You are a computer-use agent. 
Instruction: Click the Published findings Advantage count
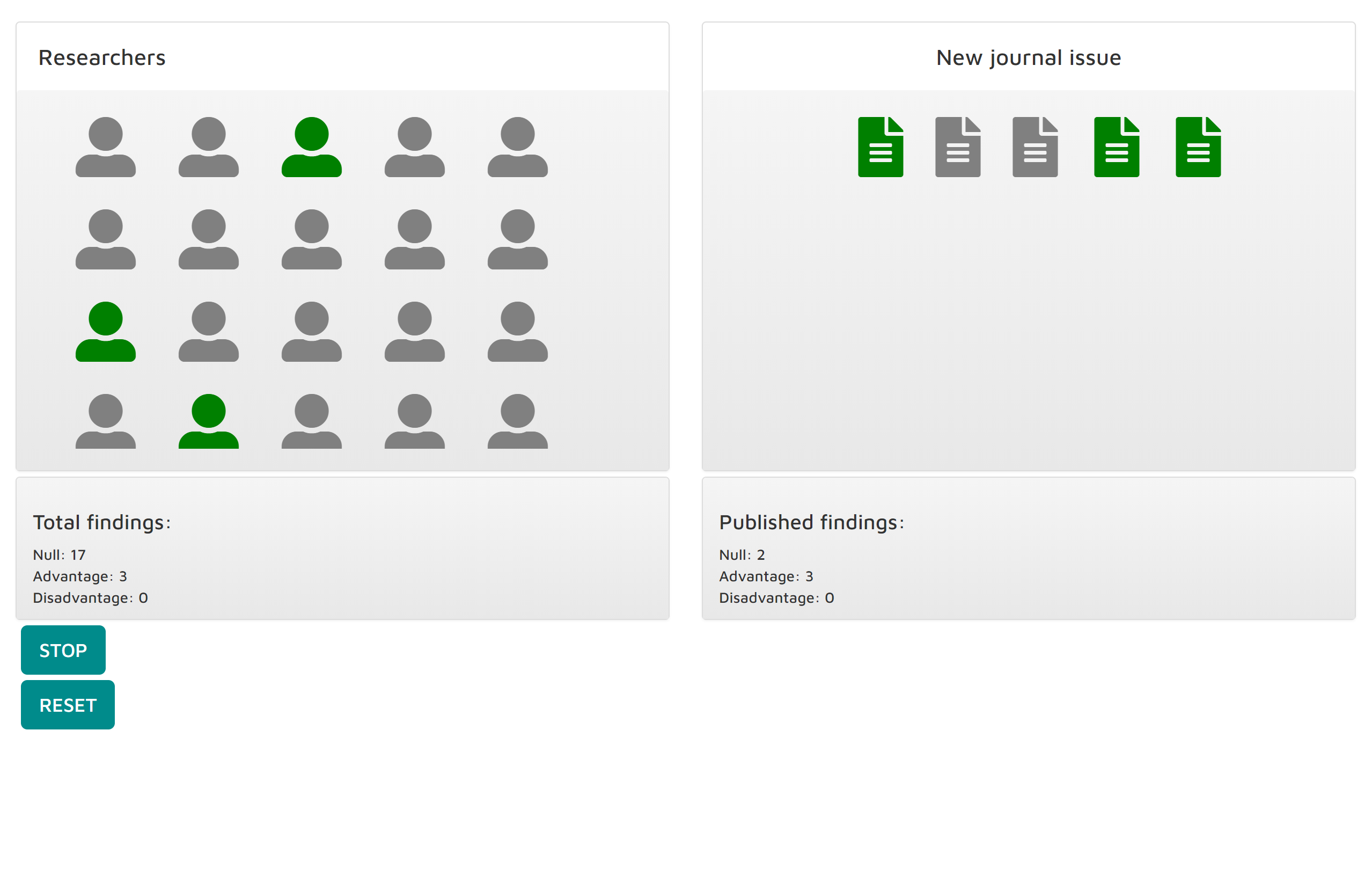point(765,576)
